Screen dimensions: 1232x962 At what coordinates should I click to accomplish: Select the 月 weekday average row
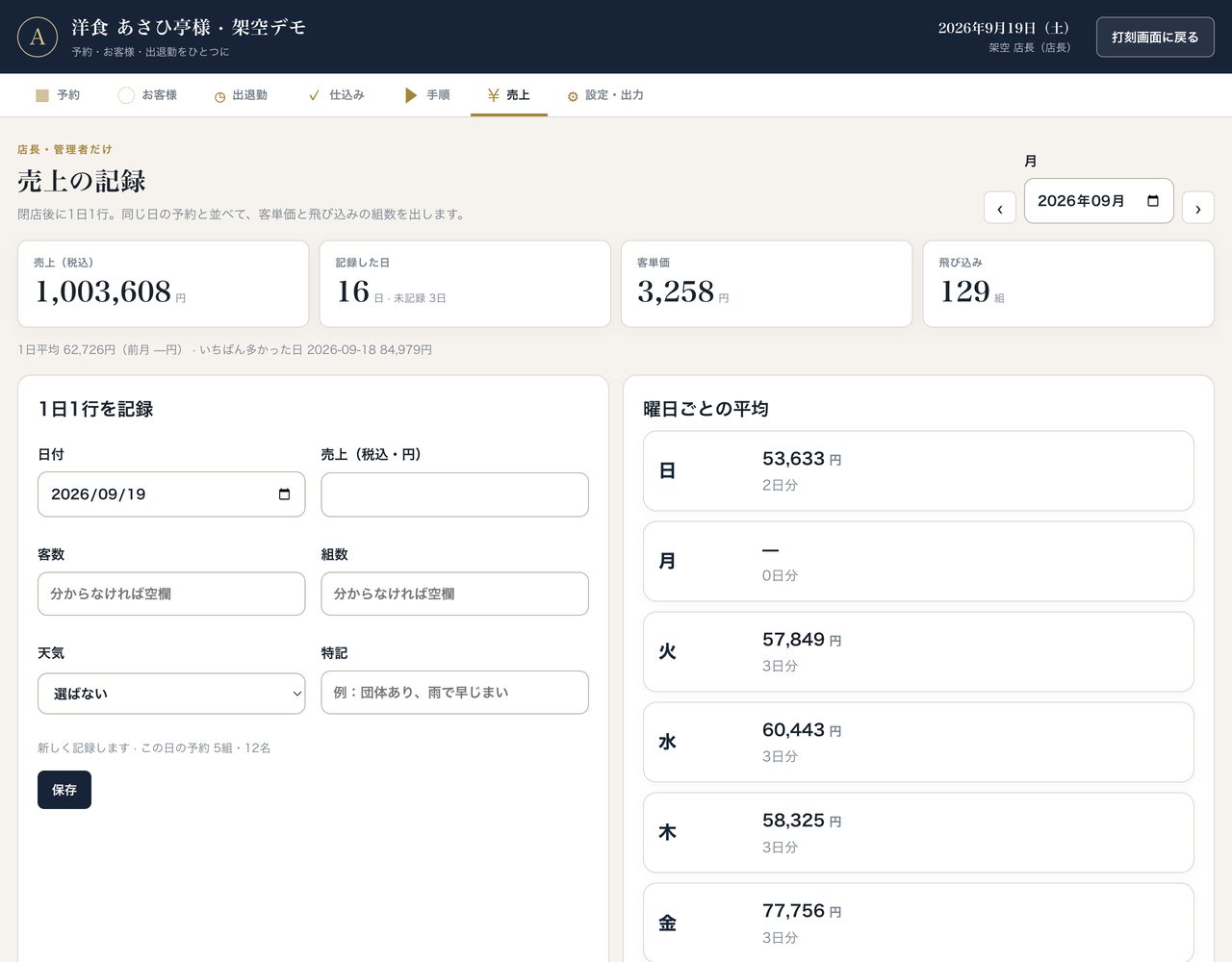pos(918,562)
